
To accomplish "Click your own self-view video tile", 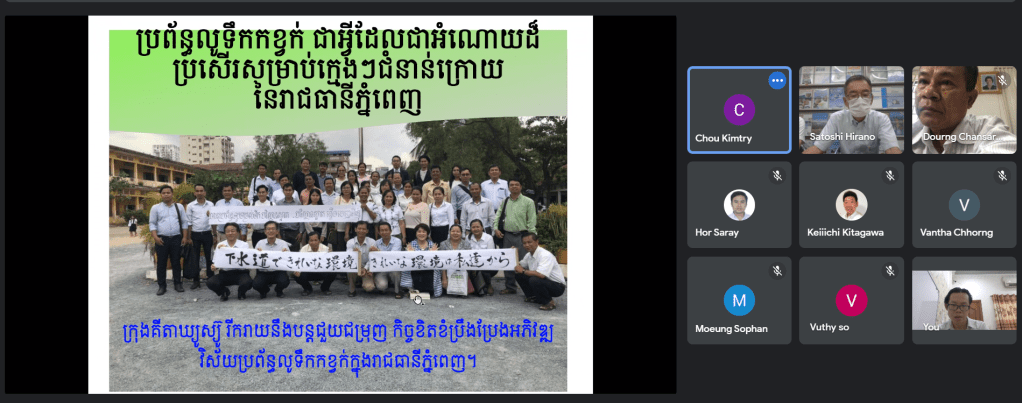I will pos(964,300).
